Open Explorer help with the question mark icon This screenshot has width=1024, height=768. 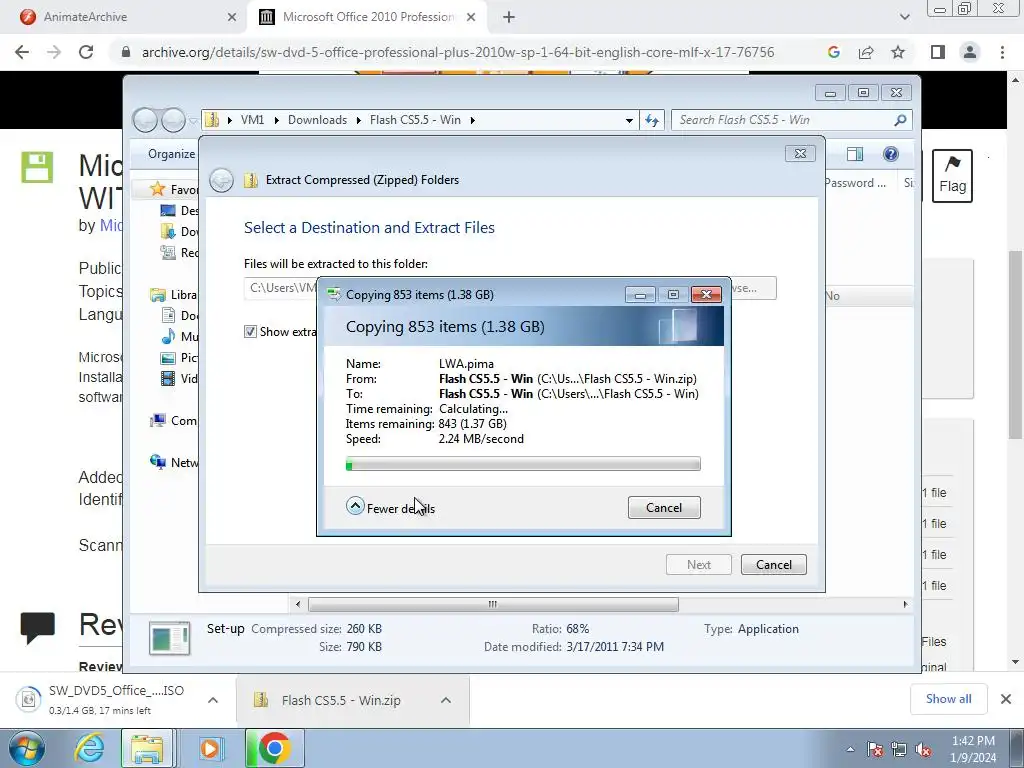[x=891, y=154]
